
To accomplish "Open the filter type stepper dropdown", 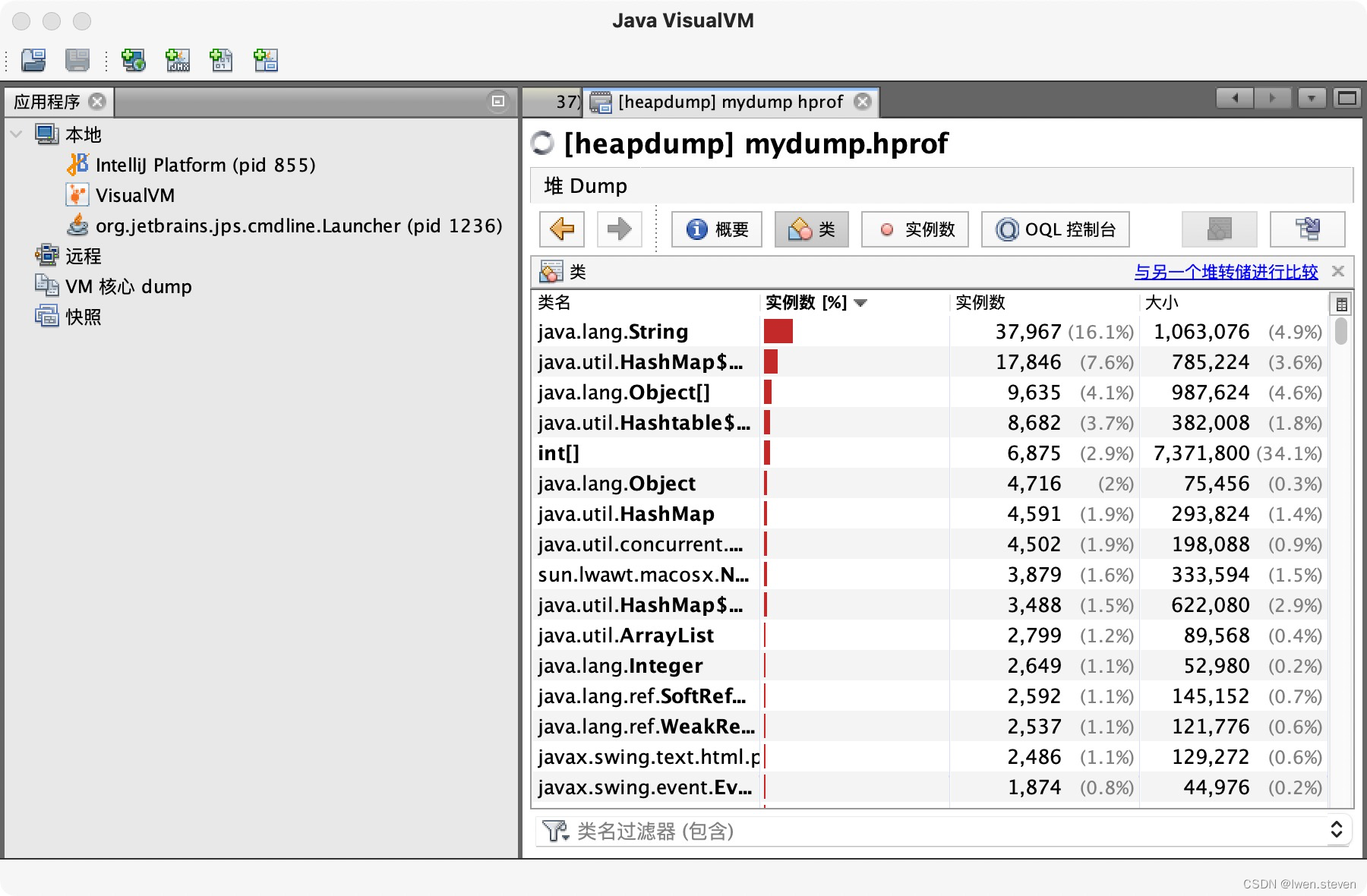I will click(1337, 829).
